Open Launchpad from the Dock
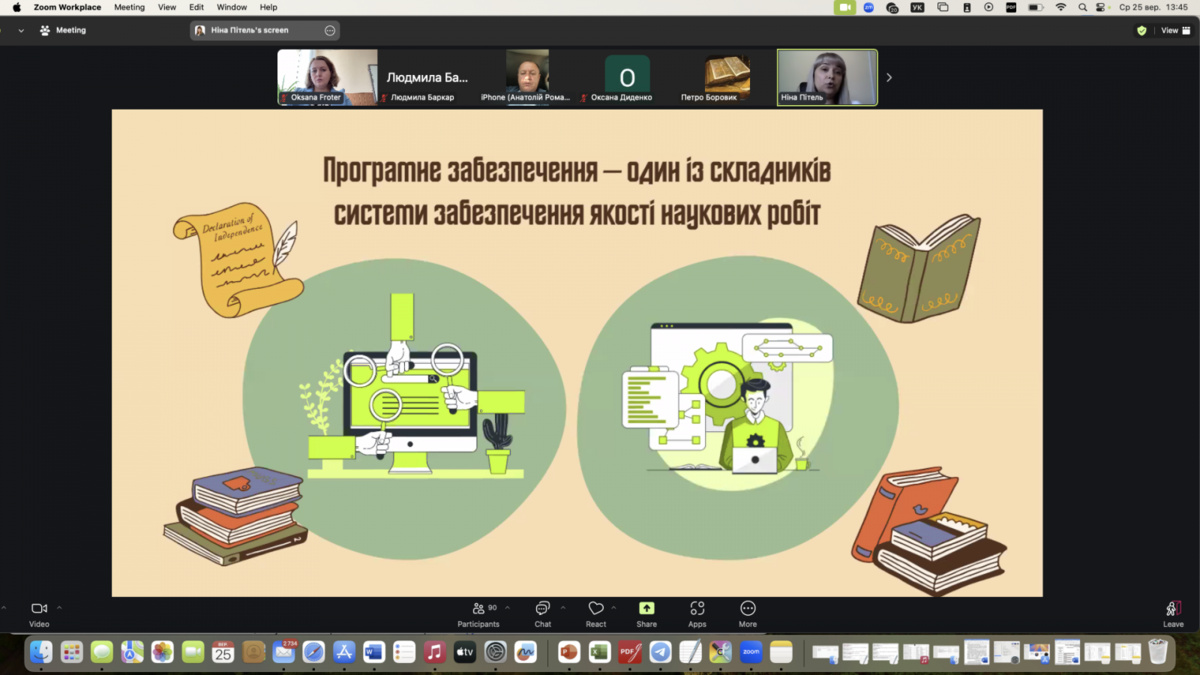This screenshot has height=675, width=1200. pyautogui.click(x=72, y=652)
